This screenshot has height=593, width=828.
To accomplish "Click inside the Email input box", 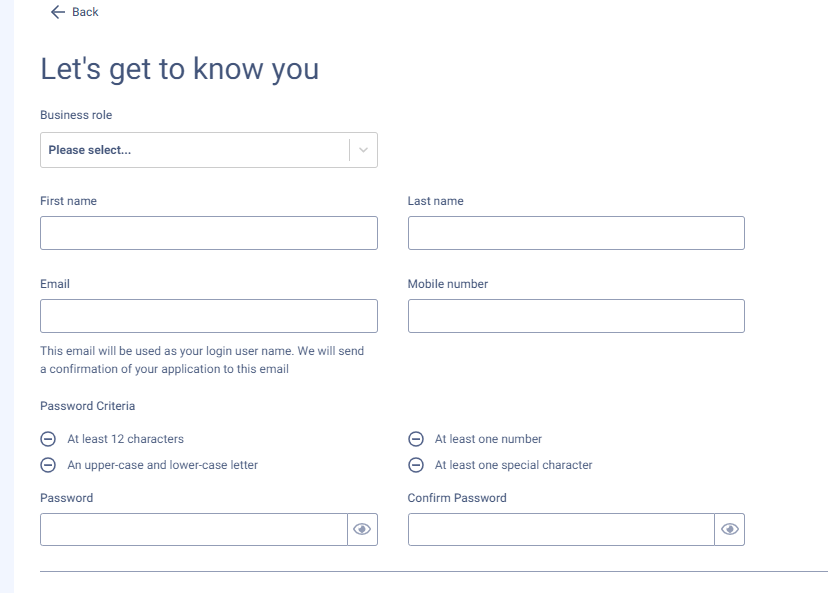I will (208, 315).
